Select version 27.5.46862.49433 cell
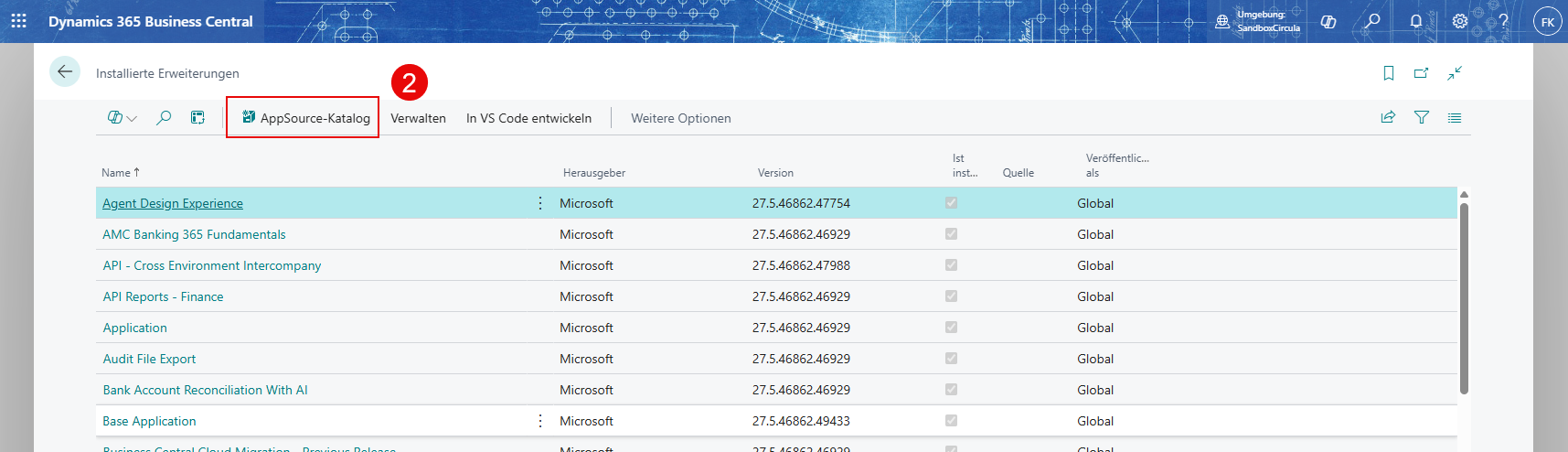The height and width of the screenshot is (452, 1568). [801, 421]
